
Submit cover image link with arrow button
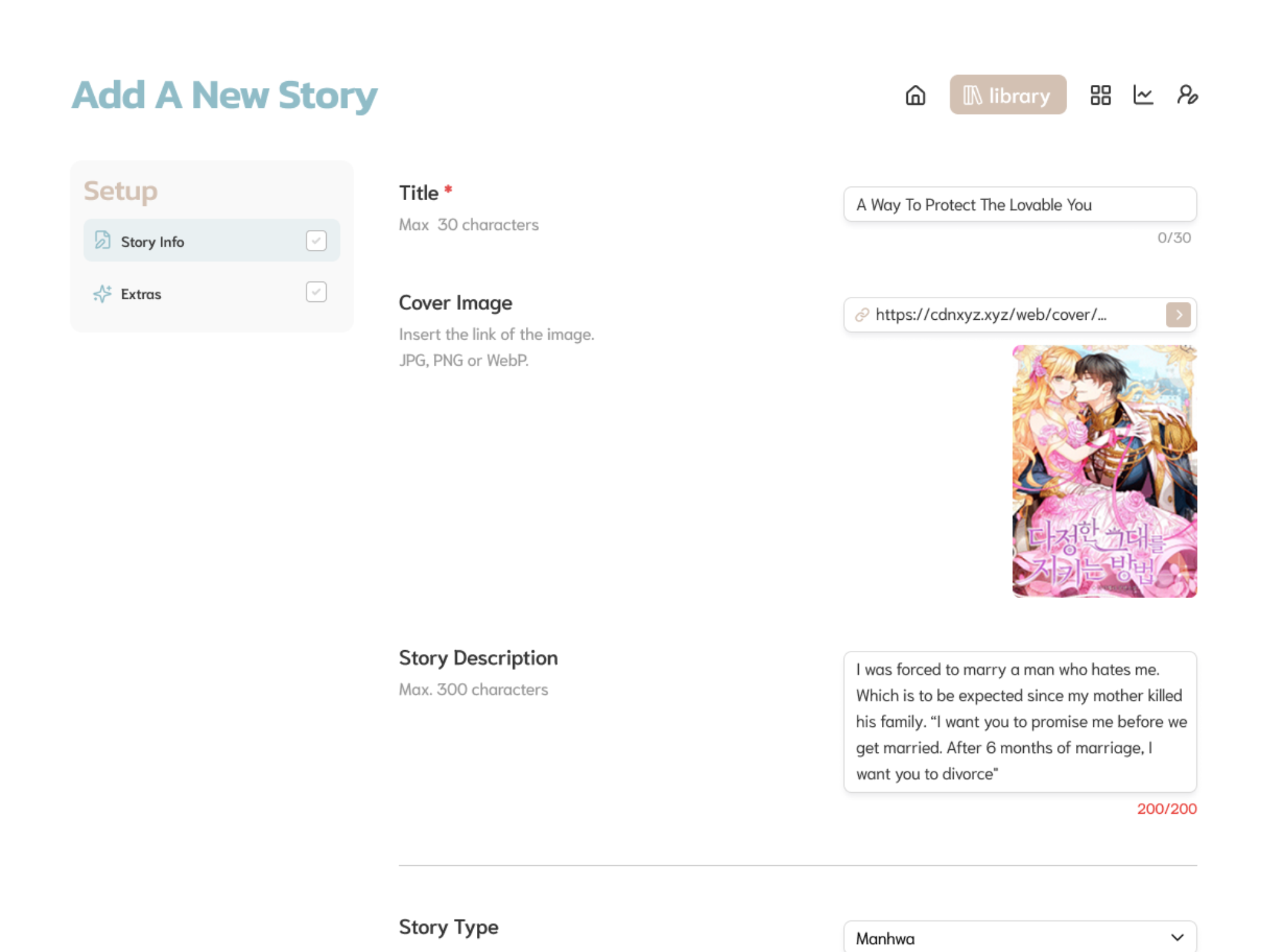point(1178,315)
